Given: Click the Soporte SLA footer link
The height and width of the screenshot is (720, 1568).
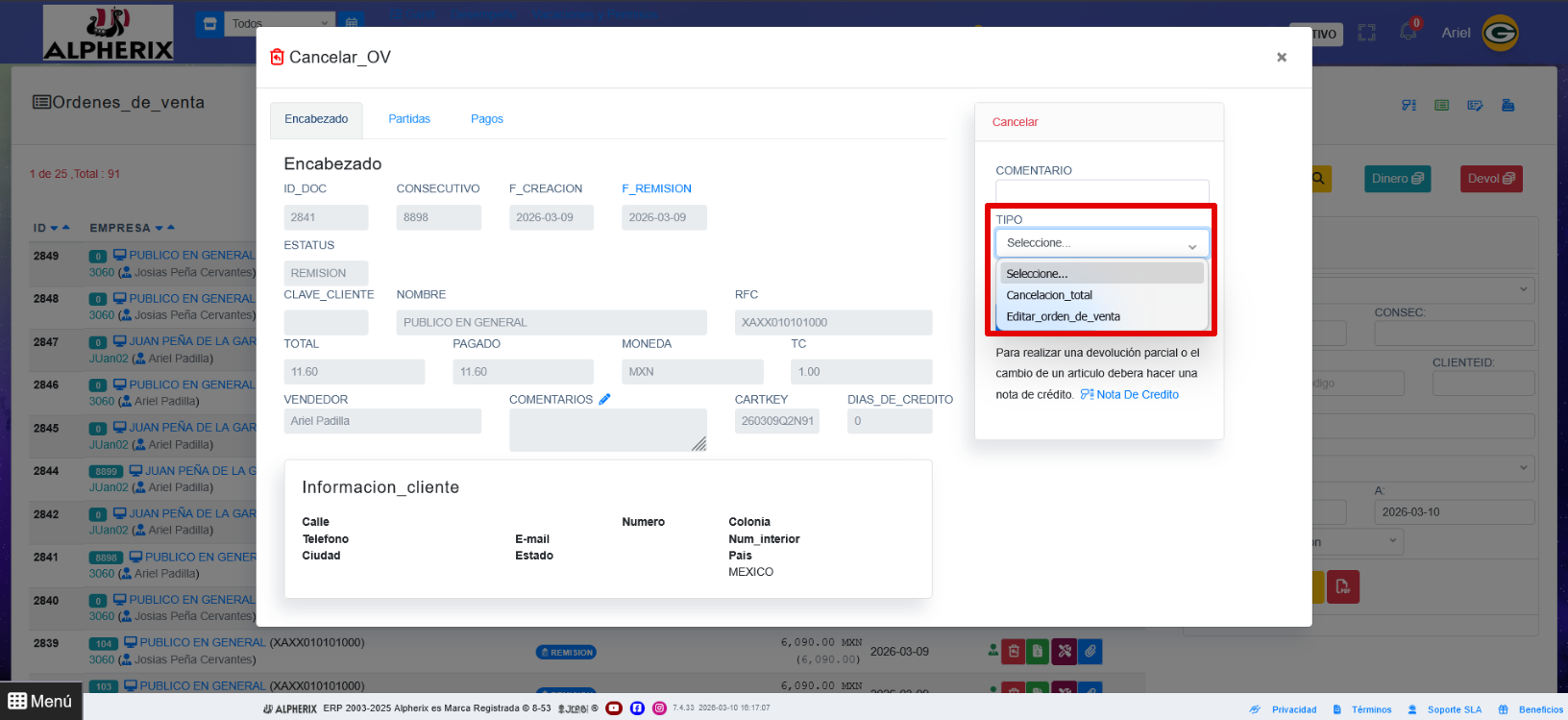Looking at the screenshot, I should [x=1454, y=709].
